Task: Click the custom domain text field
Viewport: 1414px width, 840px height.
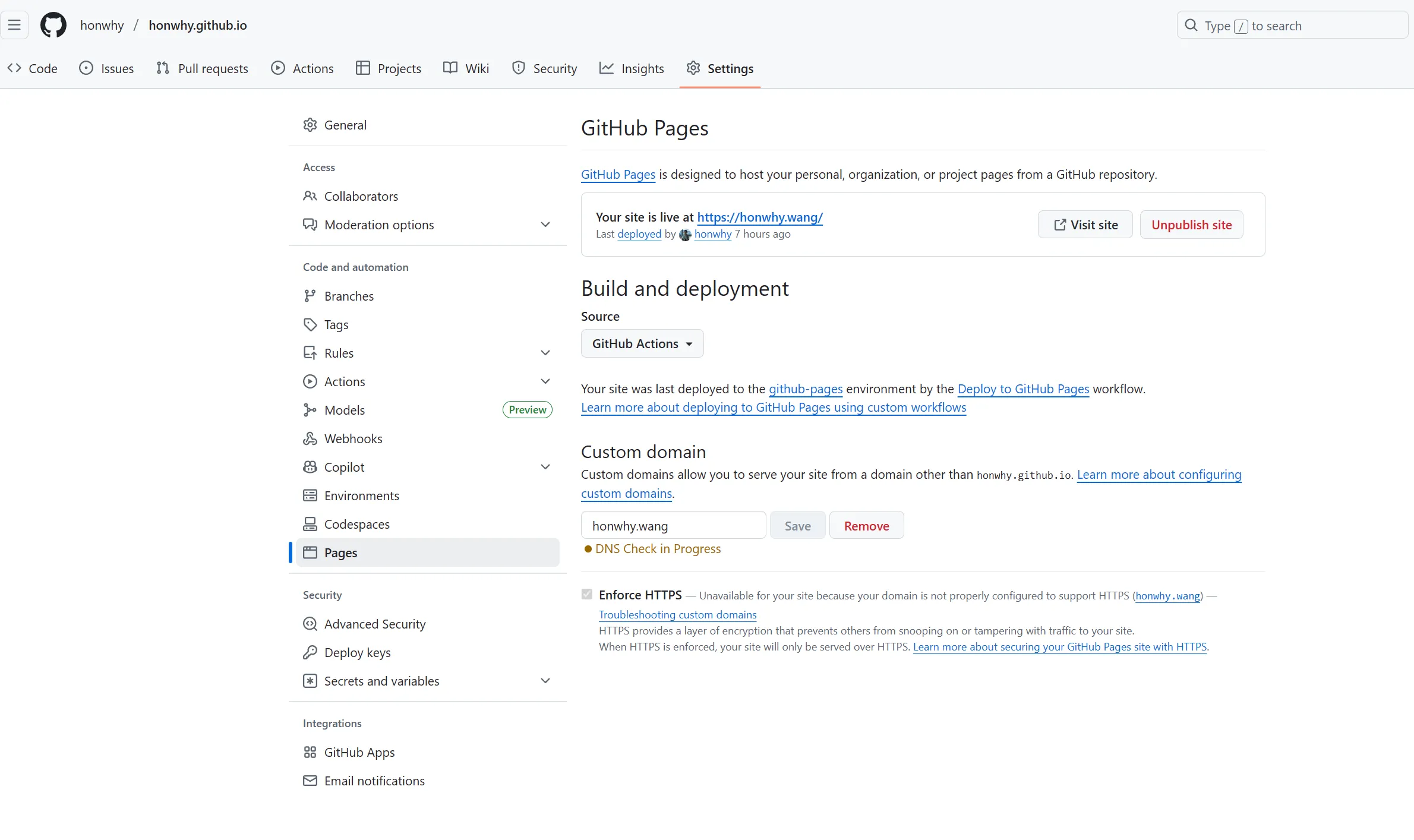Action: tap(673, 526)
